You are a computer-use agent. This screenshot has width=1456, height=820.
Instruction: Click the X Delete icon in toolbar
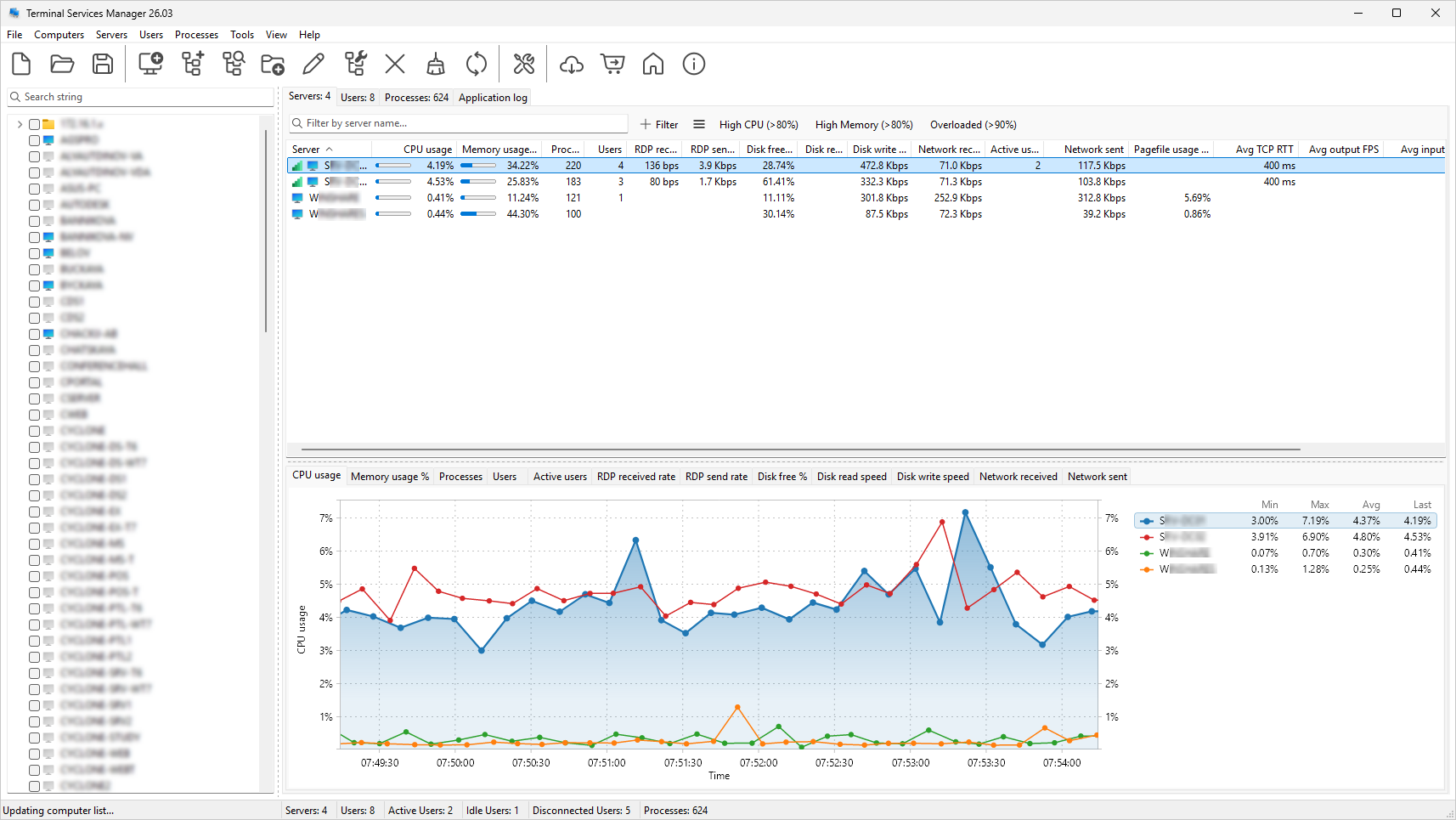[x=395, y=65]
